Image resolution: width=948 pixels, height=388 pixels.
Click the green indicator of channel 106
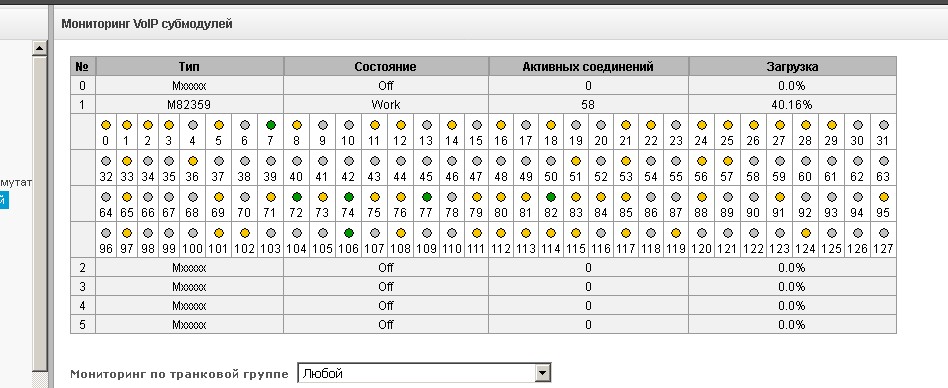click(348, 233)
